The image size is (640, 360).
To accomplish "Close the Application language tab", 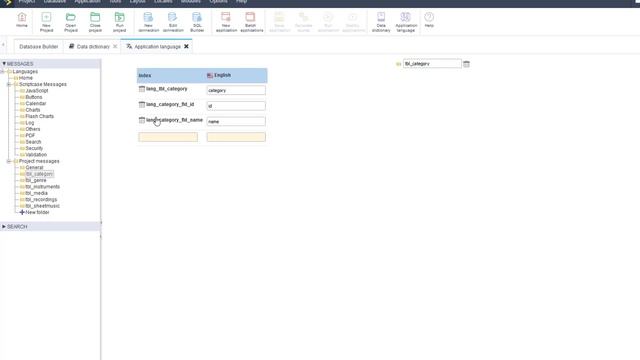I will (x=186, y=47).
